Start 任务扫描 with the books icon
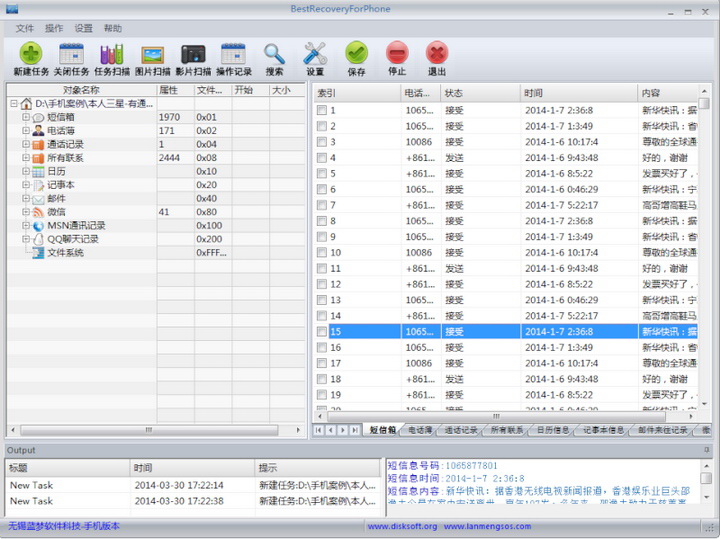This screenshot has height=539, width=720. coord(112,54)
